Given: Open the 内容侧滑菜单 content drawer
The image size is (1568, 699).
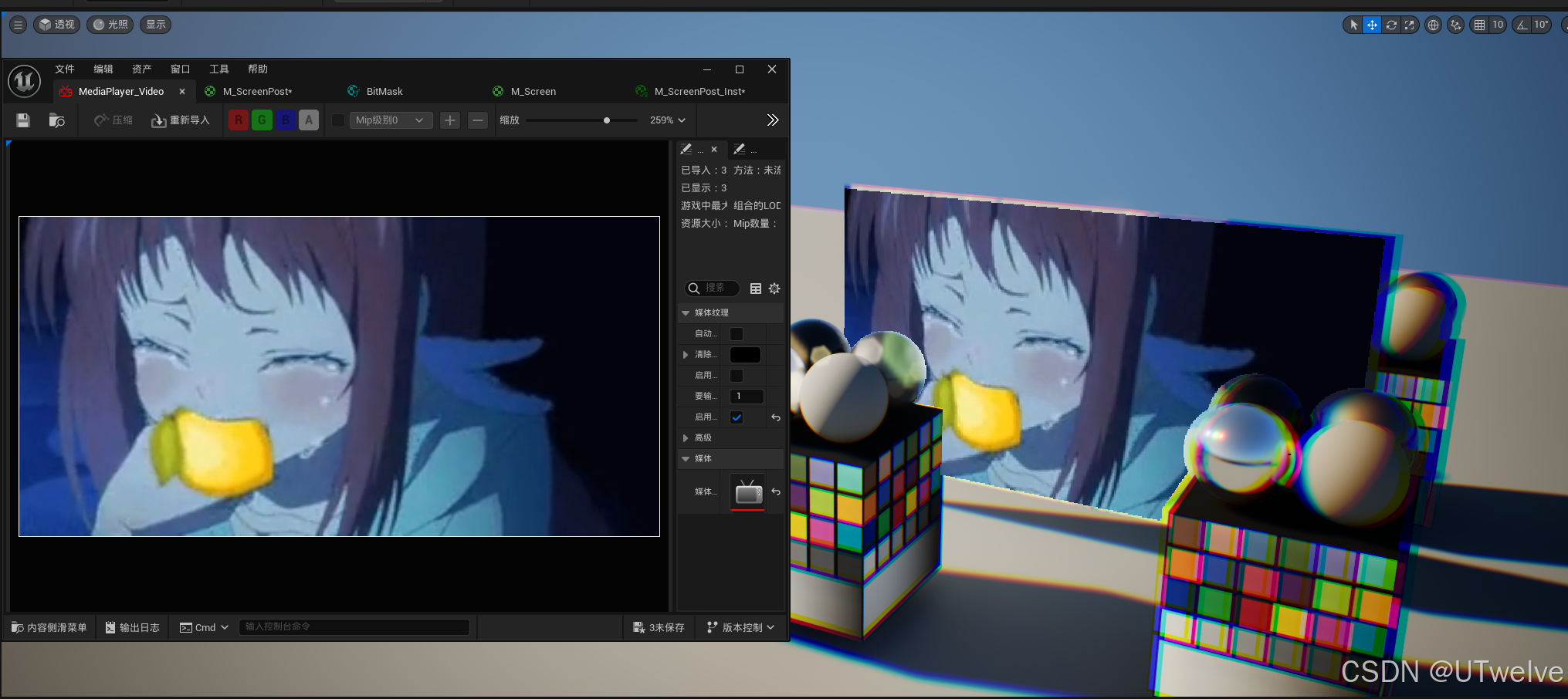Looking at the screenshot, I should [x=49, y=627].
